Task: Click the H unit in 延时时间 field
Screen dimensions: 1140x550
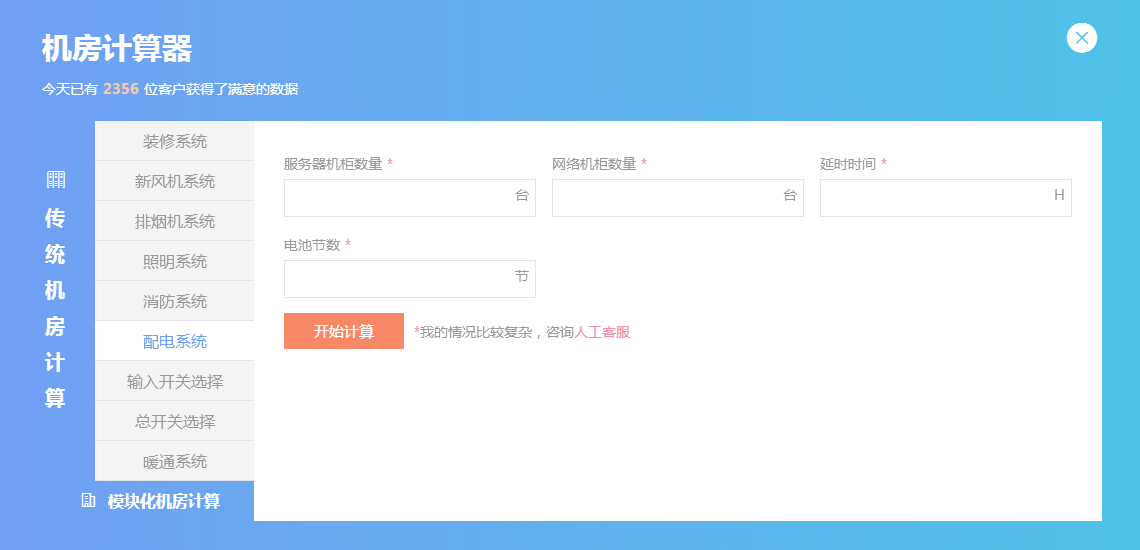Action: point(1059,195)
